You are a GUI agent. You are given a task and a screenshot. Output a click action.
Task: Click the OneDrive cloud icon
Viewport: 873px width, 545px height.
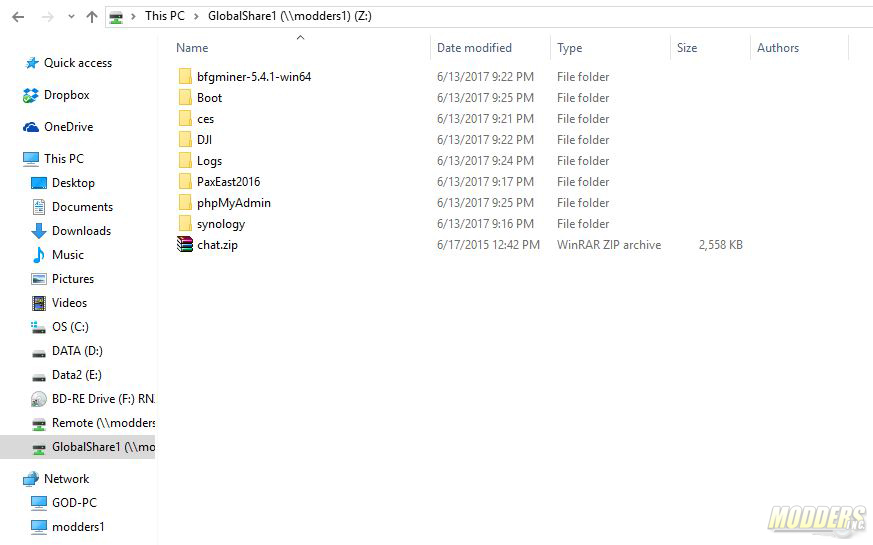(x=31, y=127)
